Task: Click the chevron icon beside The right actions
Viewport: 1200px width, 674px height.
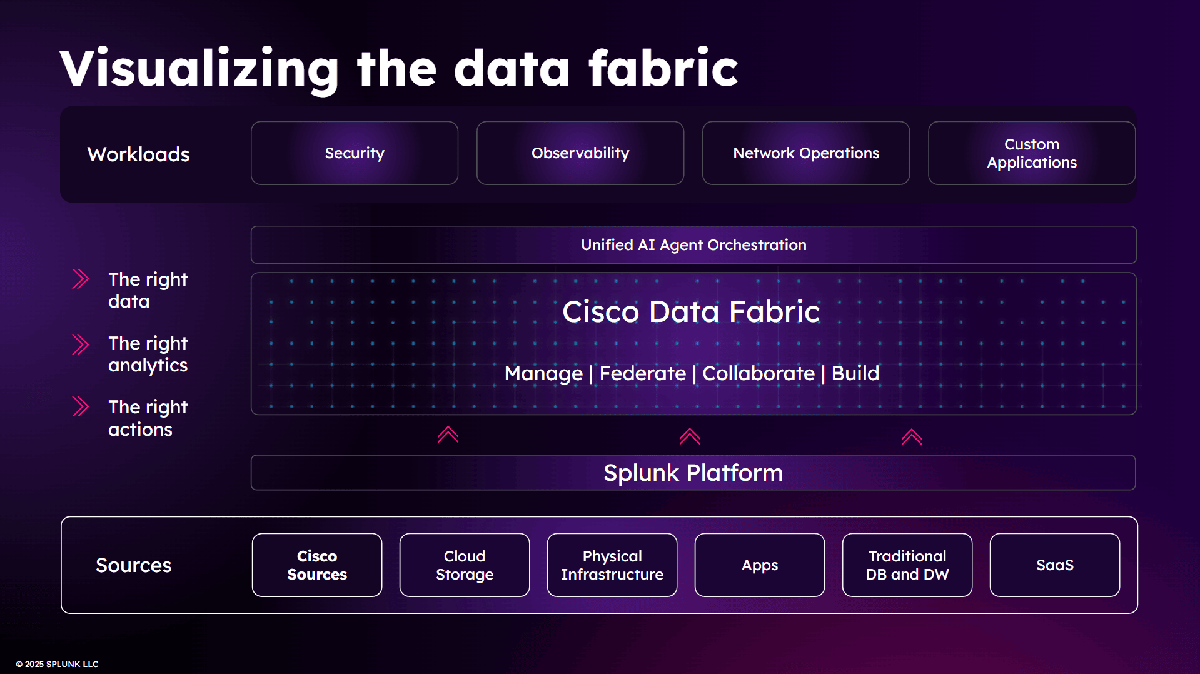Action: [x=81, y=407]
